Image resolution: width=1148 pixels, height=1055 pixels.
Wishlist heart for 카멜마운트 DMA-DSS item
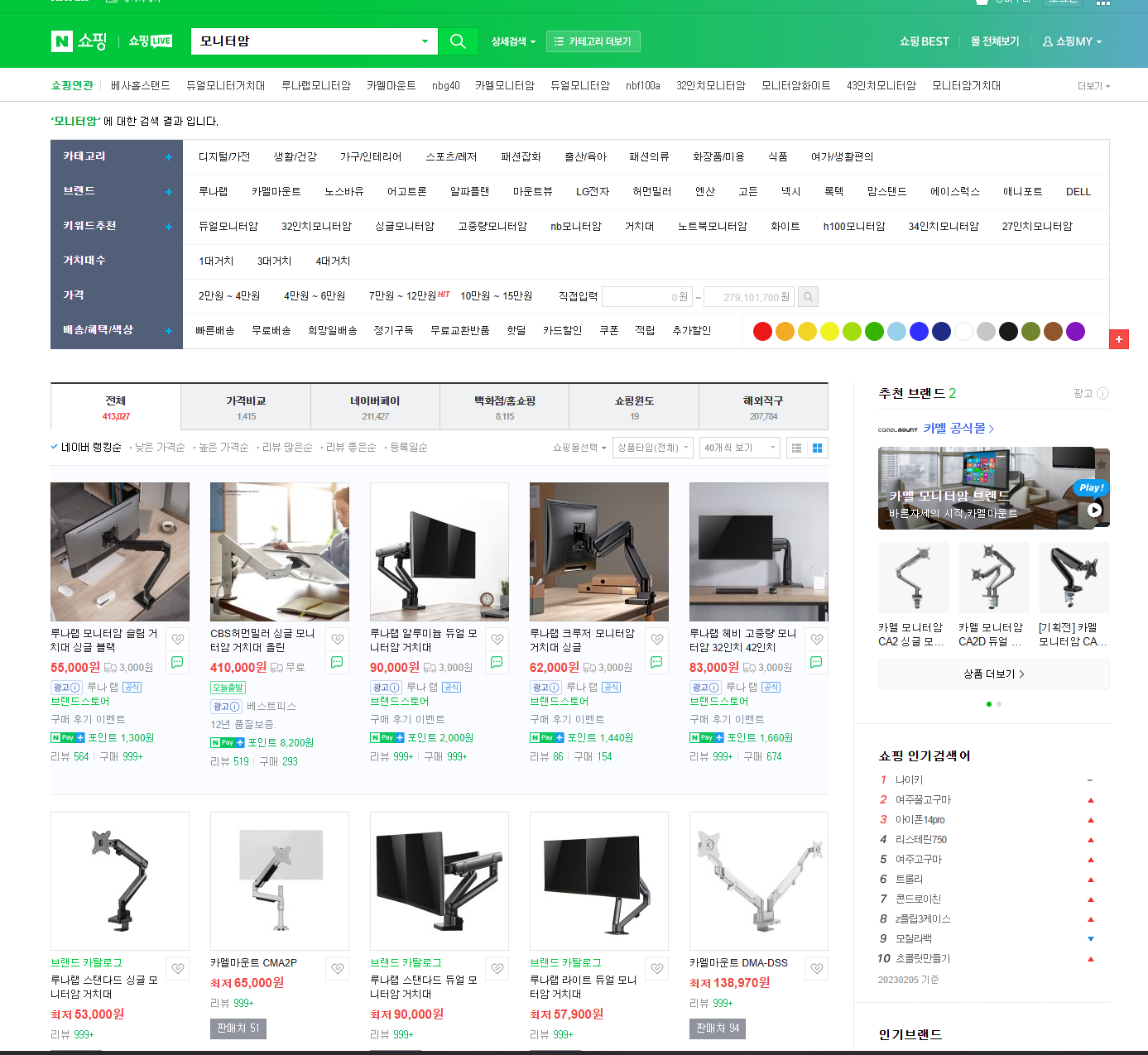click(817, 969)
